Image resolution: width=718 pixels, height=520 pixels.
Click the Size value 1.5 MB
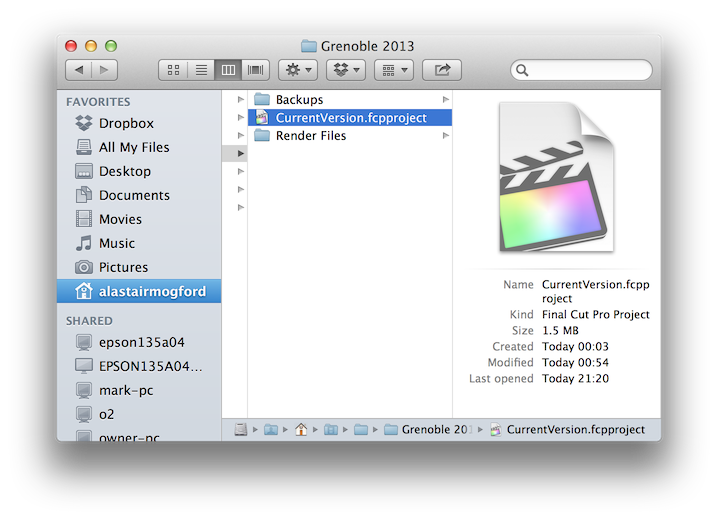pos(560,330)
